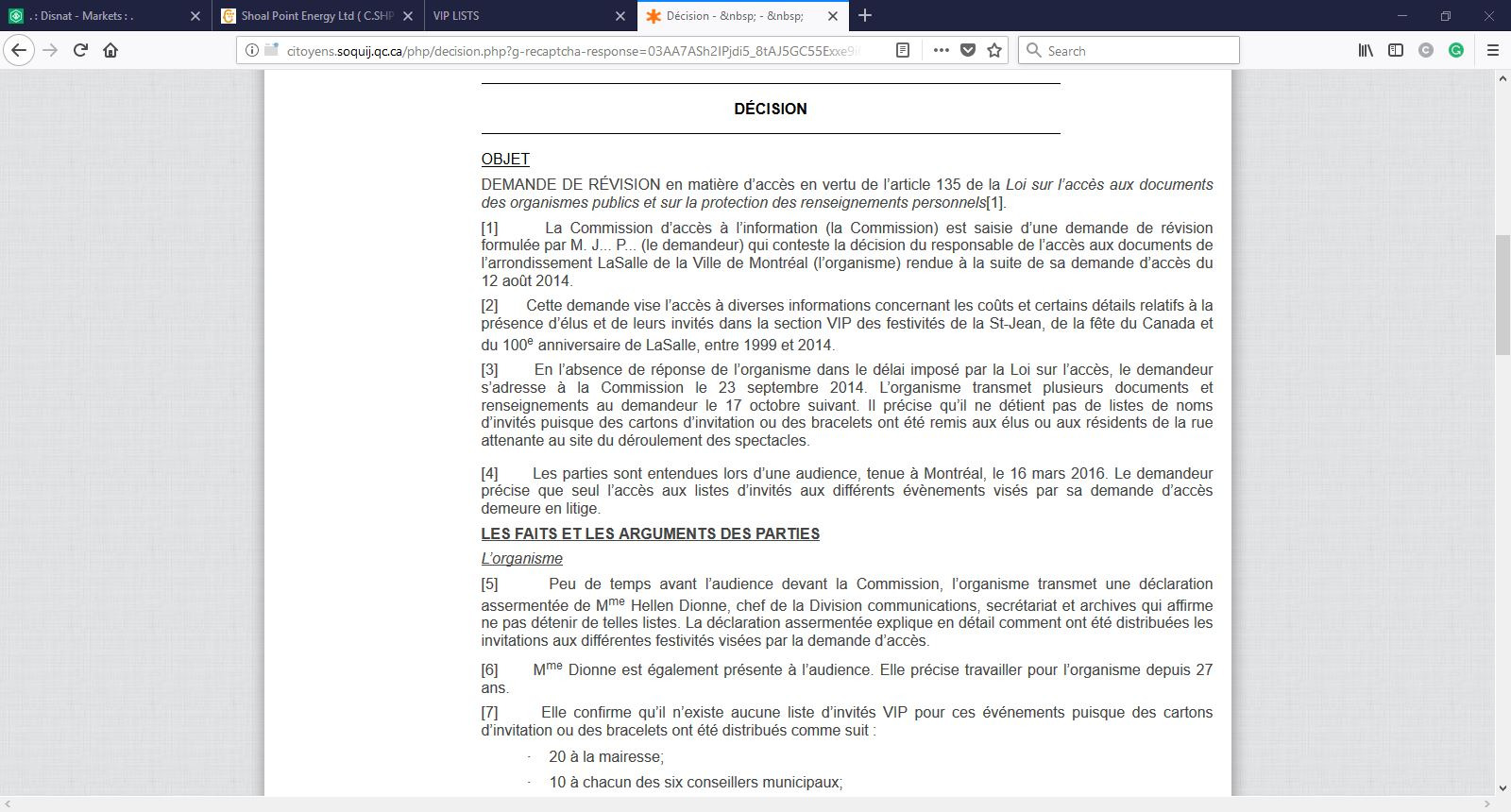The width and height of the screenshot is (1511, 812).
Task: Click the line '20 à la mairesse;'
Action: (606, 756)
